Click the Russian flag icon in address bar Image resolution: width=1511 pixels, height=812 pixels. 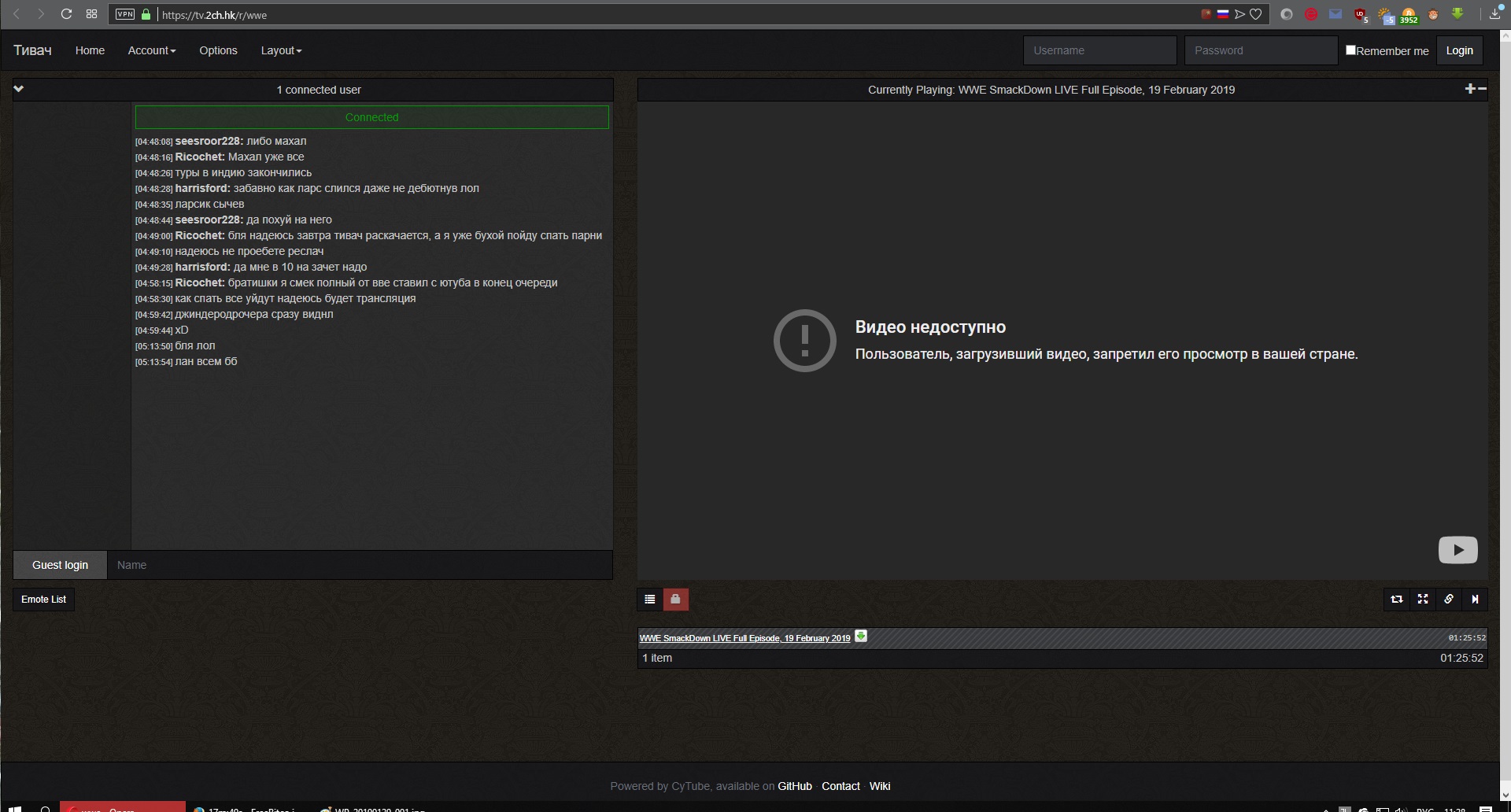point(1223,14)
